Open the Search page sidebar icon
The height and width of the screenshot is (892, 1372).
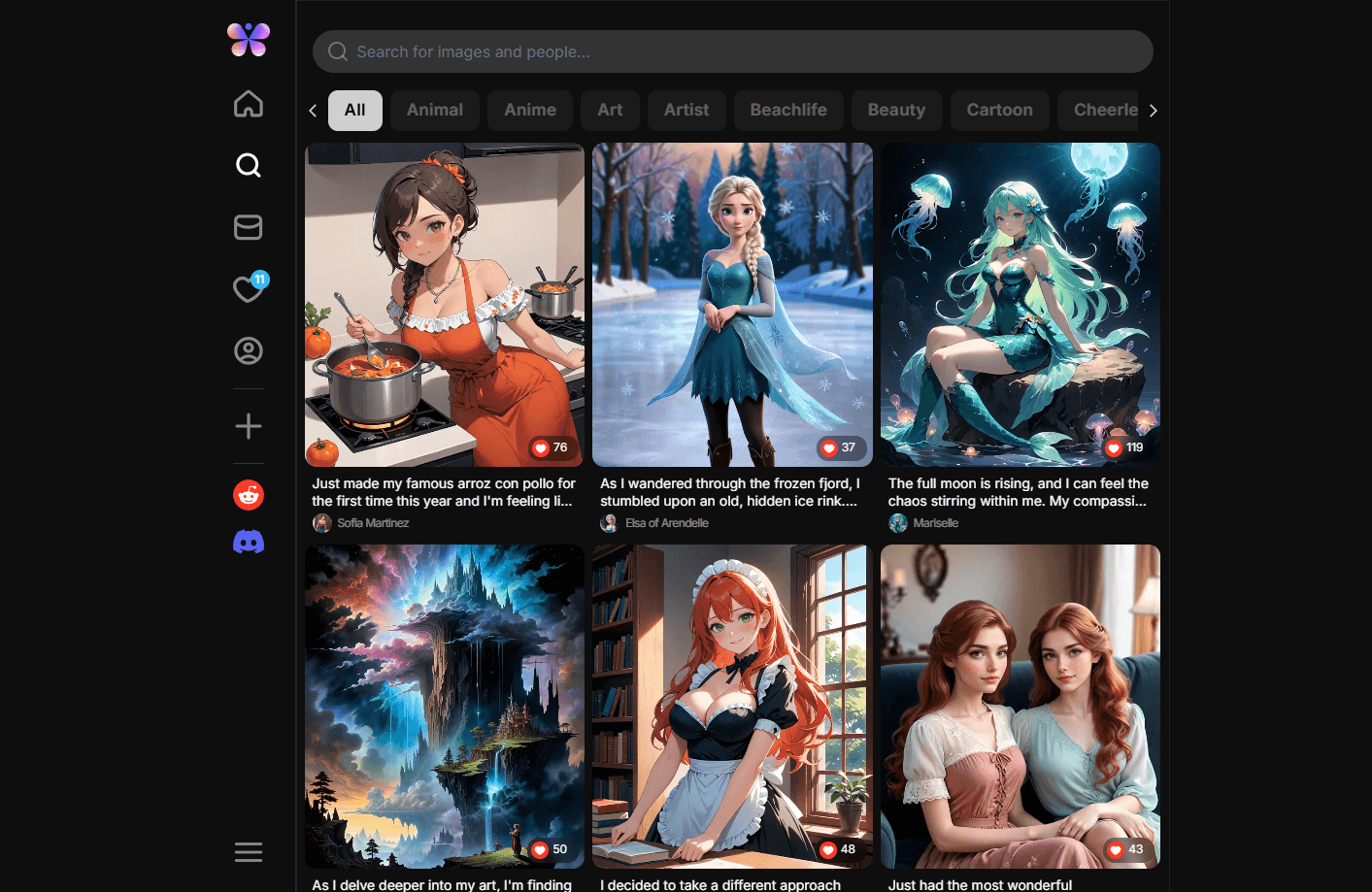tap(249, 165)
